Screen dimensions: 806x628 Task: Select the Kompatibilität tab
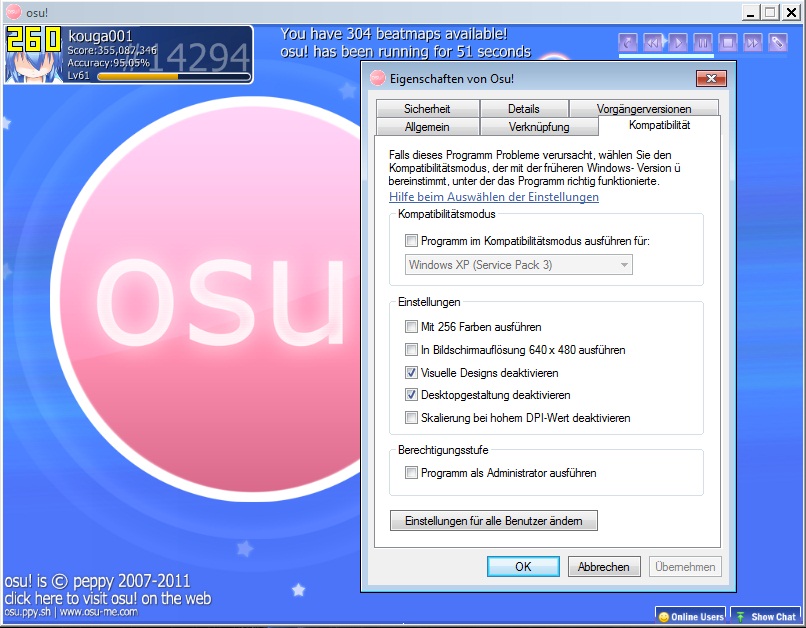pos(660,125)
